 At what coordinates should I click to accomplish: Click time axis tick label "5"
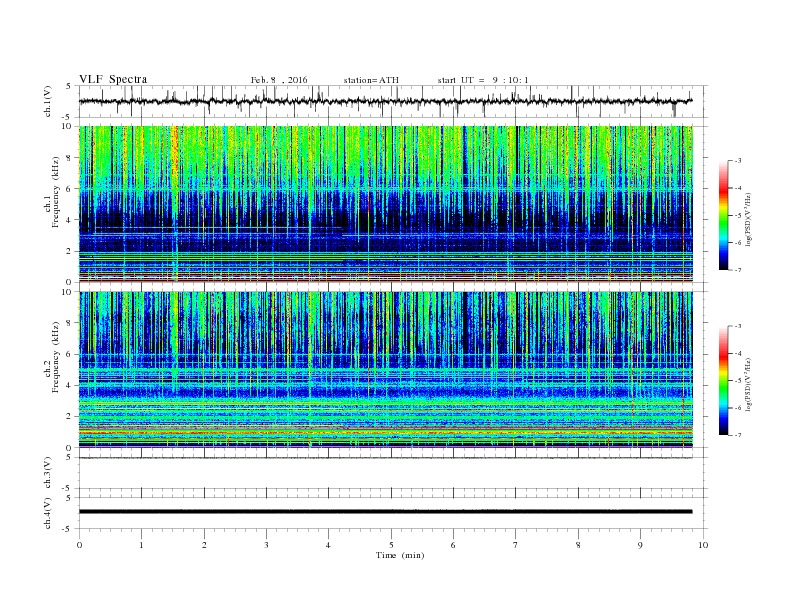point(391,545)
